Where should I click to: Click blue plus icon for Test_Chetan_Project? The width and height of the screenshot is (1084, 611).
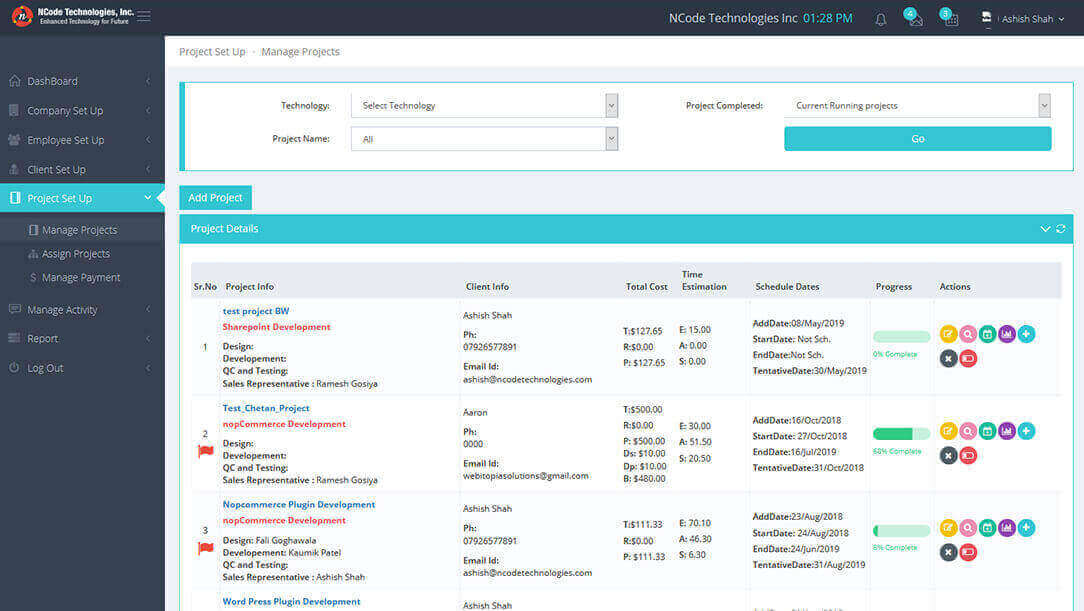[x=1027, y=431]
